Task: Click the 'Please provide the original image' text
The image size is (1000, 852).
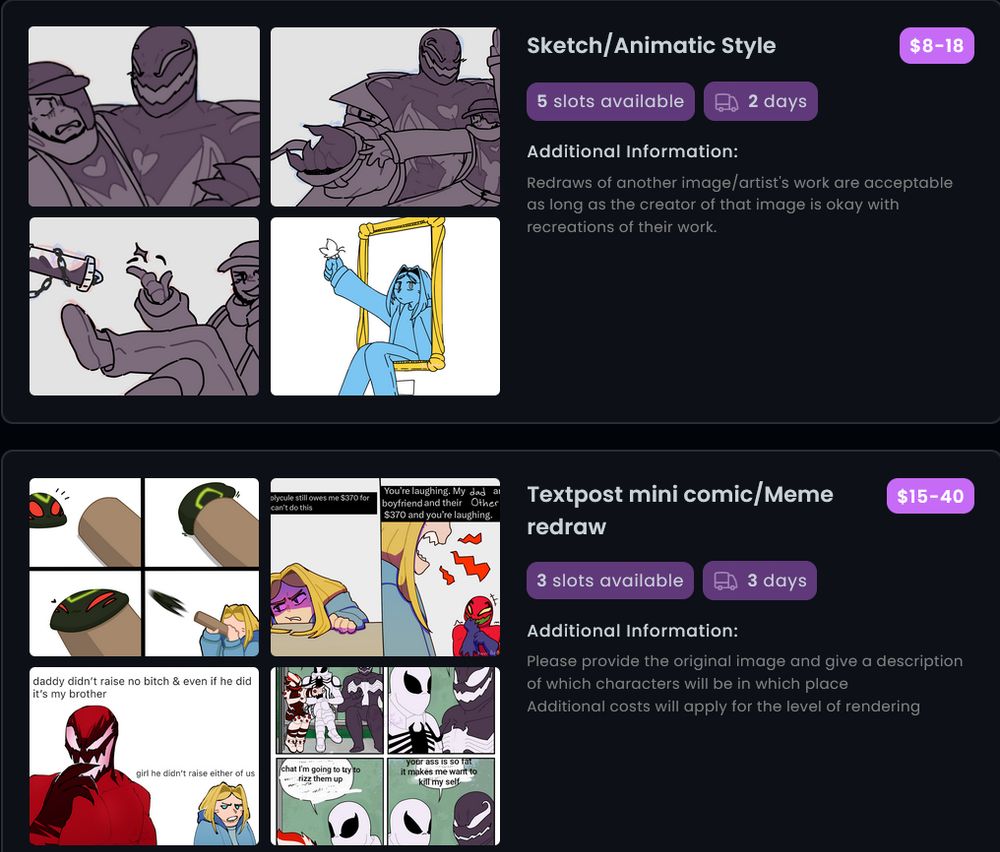Action: click(745, 672)
